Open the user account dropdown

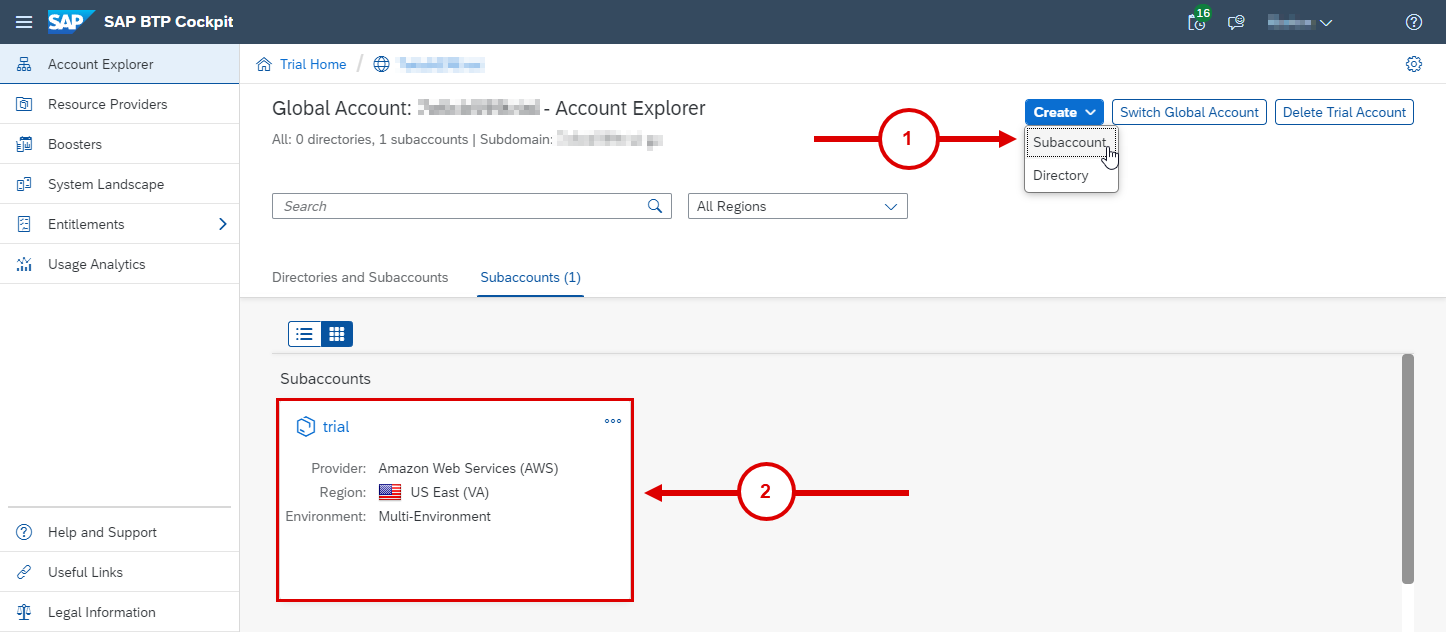[1298, 21]
